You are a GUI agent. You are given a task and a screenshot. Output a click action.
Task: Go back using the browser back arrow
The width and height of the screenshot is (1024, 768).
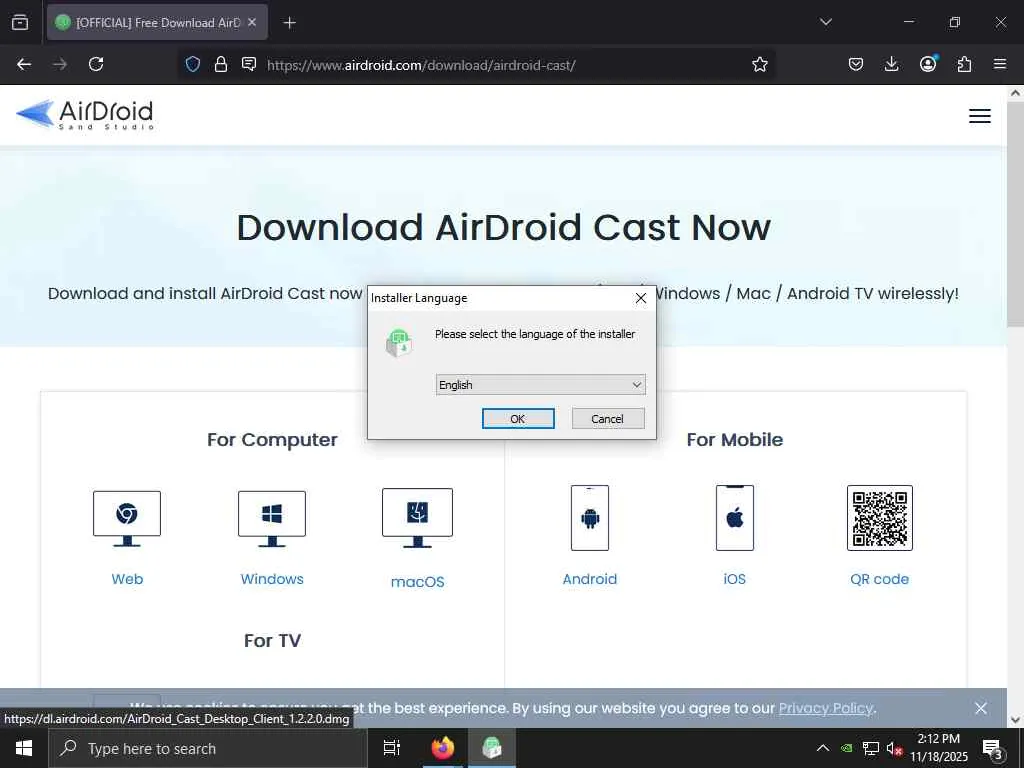click(x=24, y=64)
